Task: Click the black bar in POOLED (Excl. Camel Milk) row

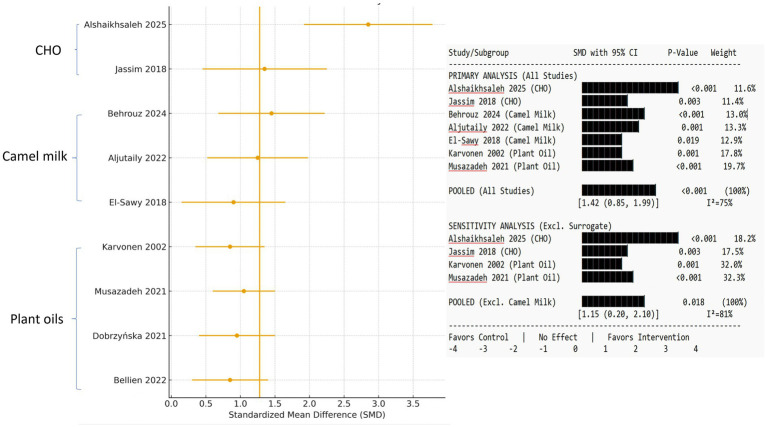Action: coord(613,301)
